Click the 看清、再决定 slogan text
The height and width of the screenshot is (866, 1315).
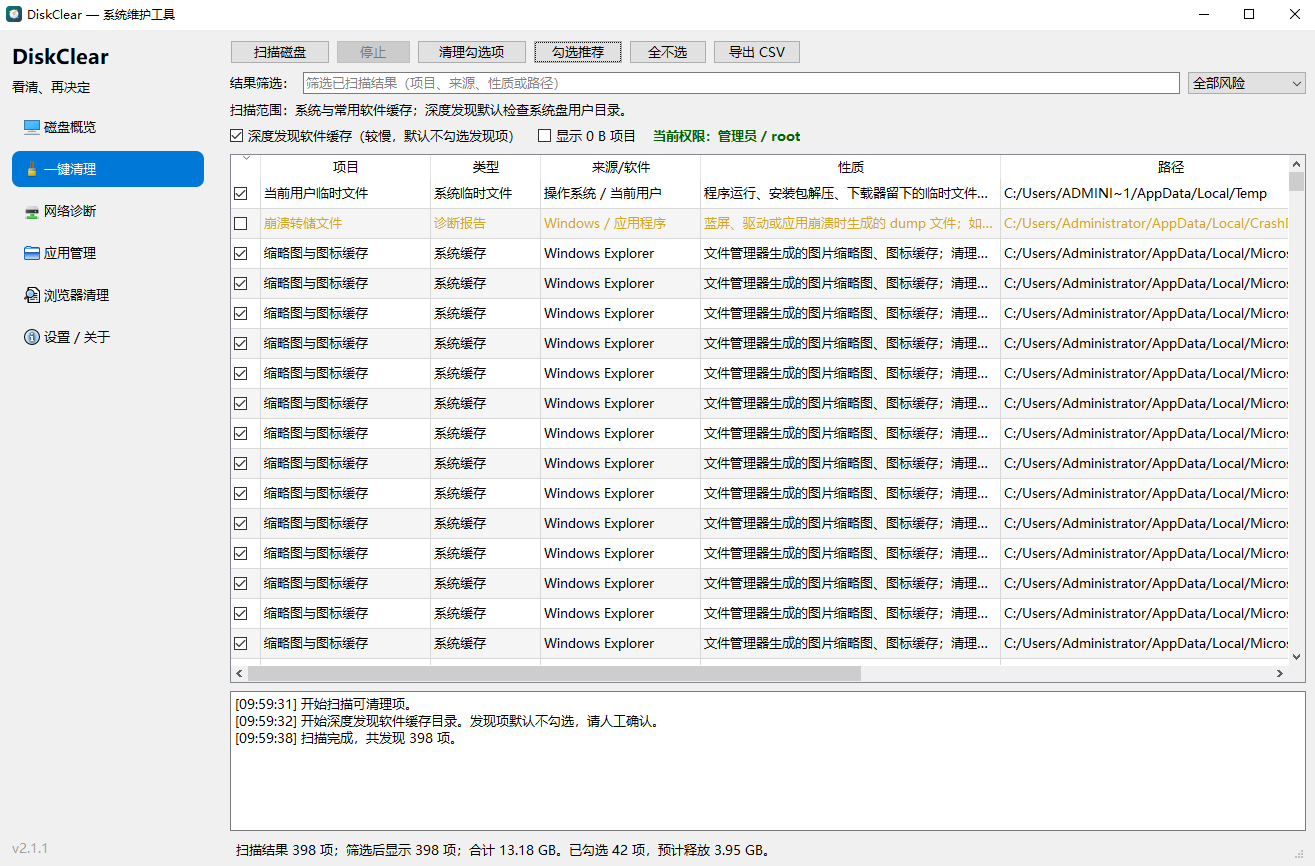coord(51,87)
